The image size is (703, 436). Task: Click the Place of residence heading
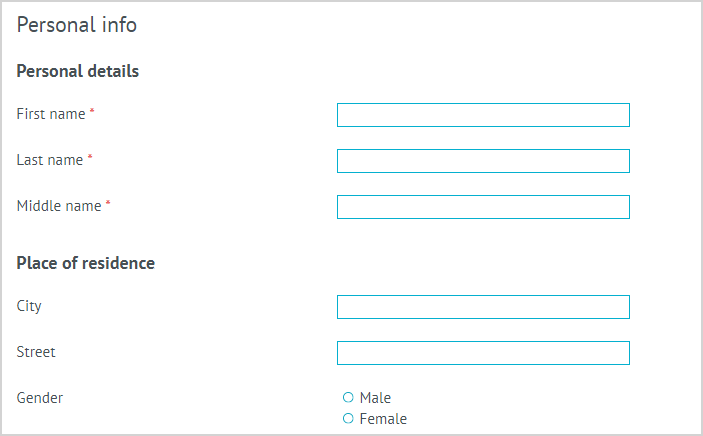[x=86, y=263]
